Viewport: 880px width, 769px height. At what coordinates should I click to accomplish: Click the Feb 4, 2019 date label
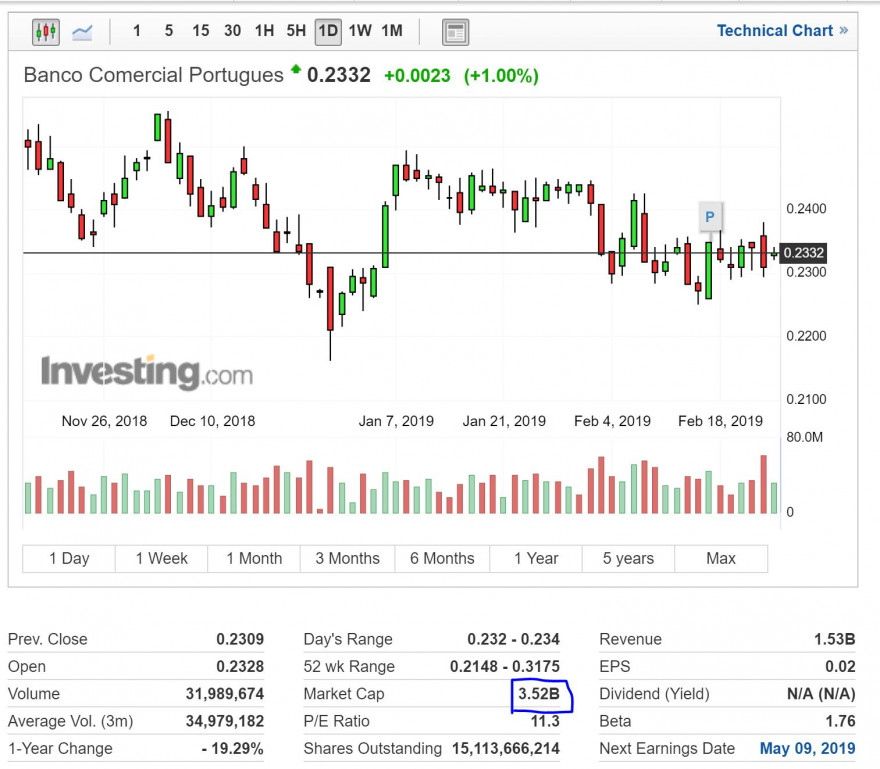click(x=612, y=422)
